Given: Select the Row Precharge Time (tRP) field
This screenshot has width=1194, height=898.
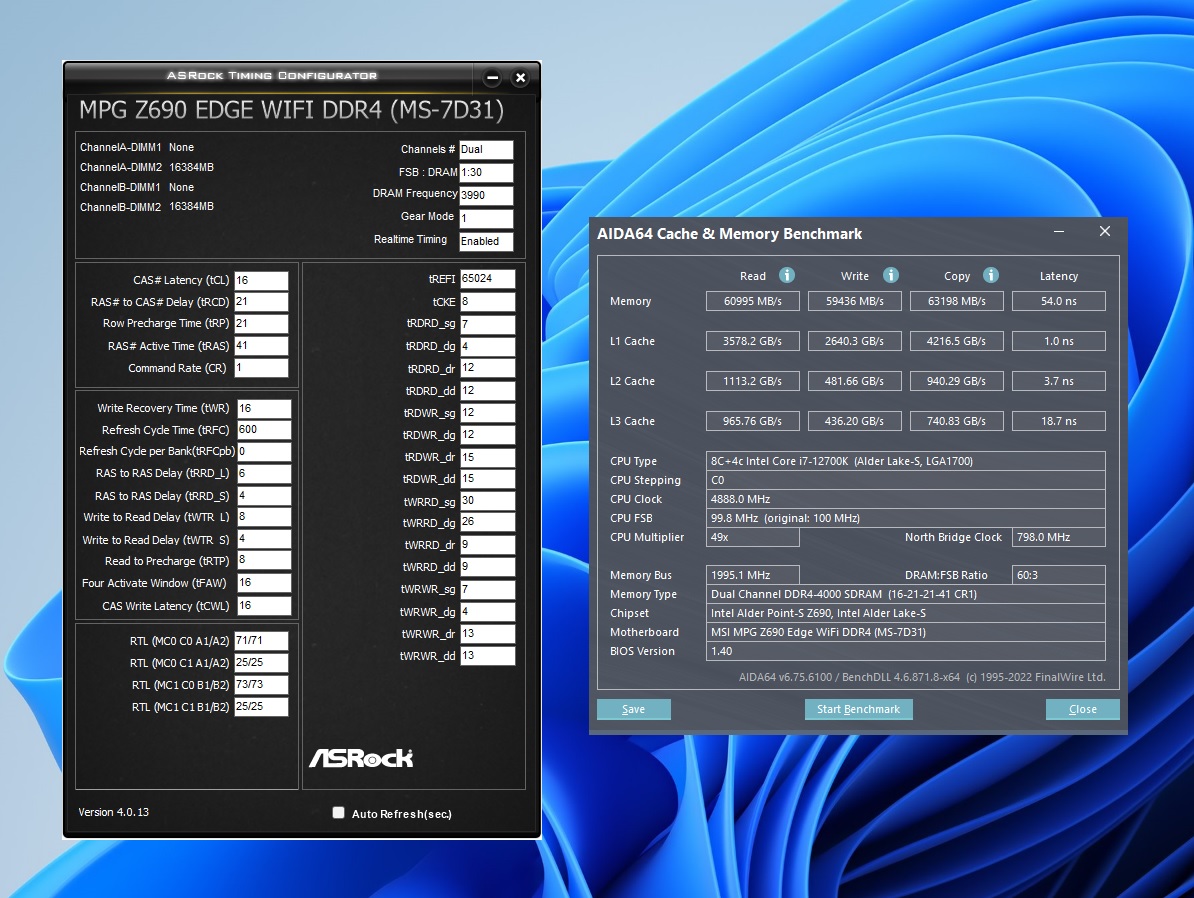Looking at the screenshot, I should [261, 324].
